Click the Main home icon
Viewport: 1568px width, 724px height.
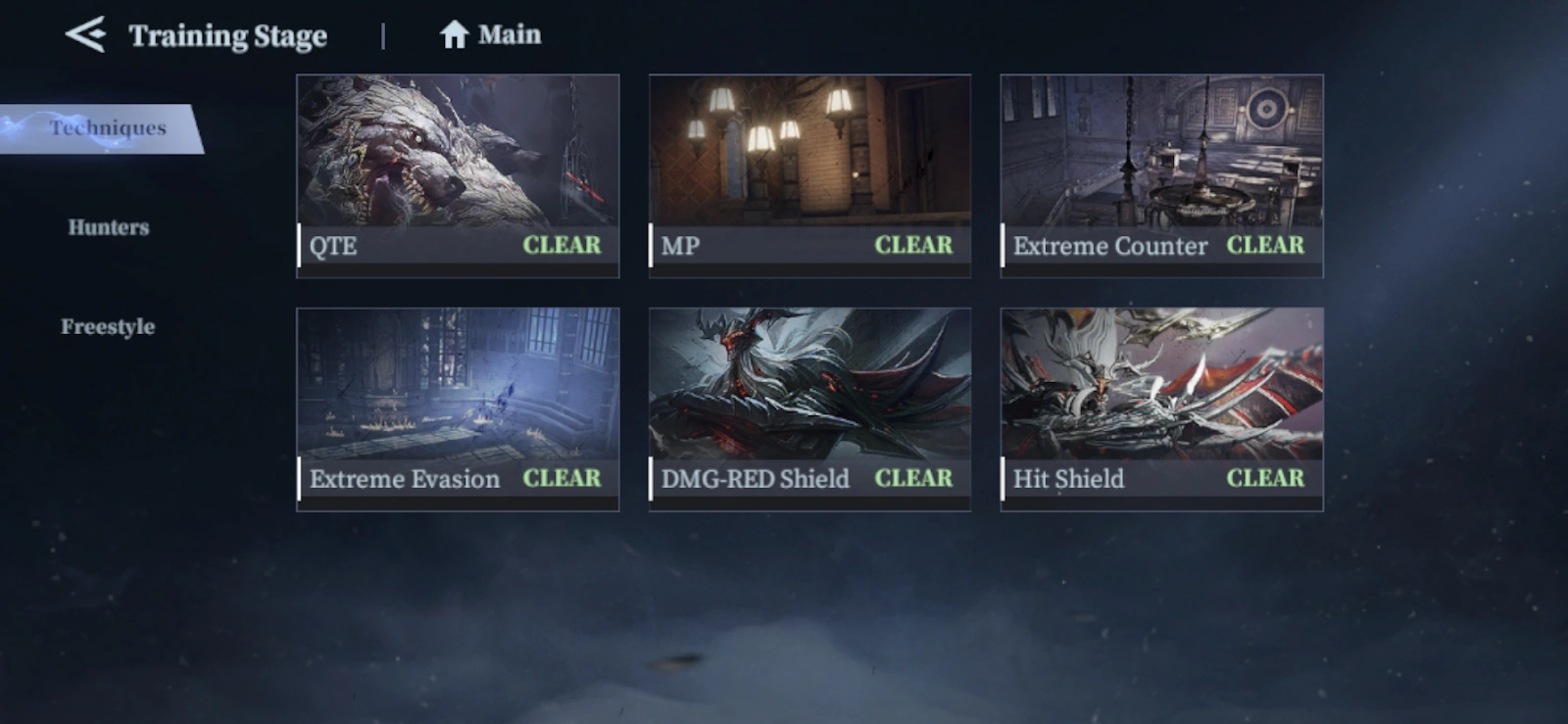[x=454, y=35]
